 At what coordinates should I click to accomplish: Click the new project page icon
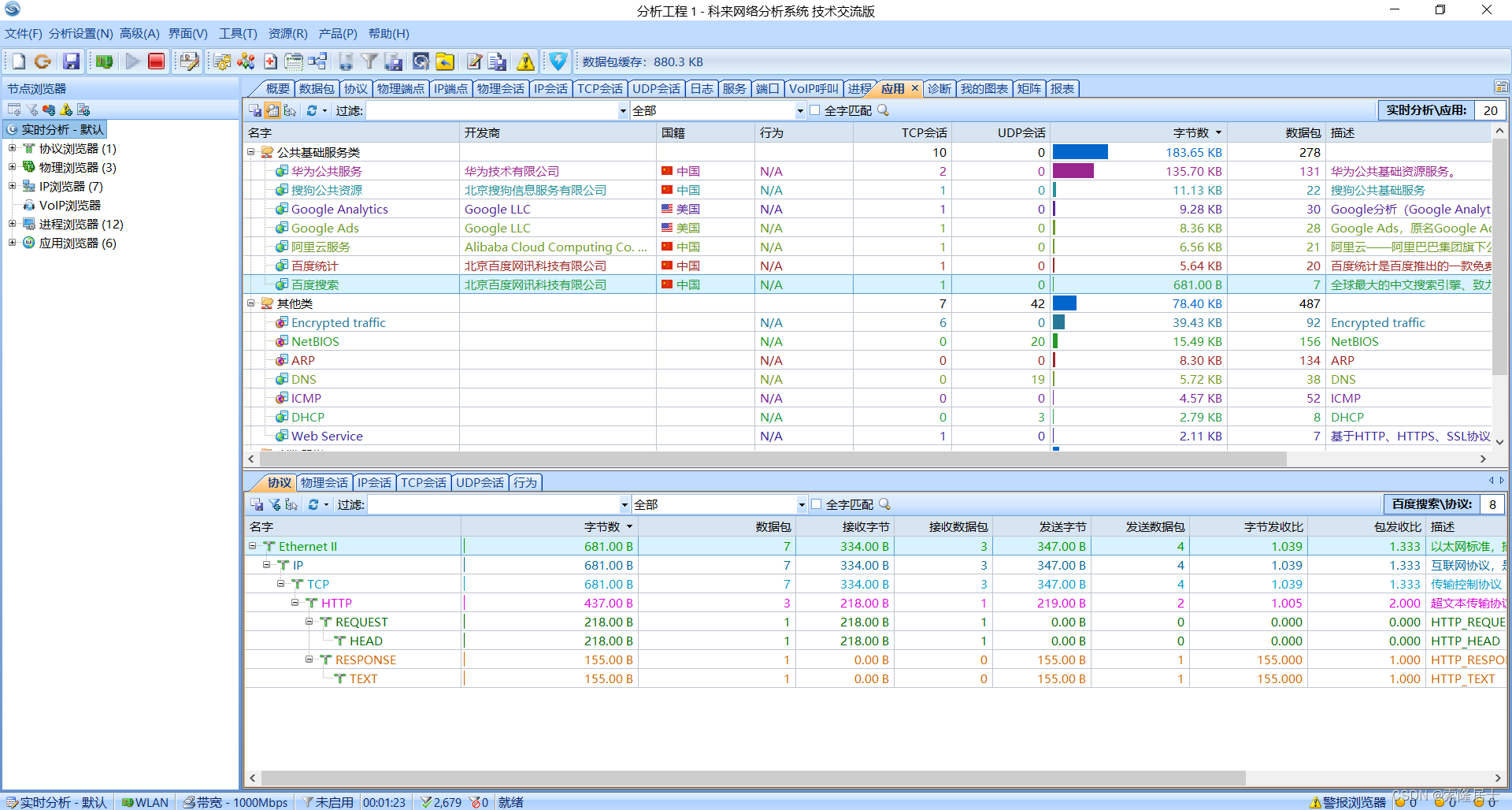tap(19, 61)
